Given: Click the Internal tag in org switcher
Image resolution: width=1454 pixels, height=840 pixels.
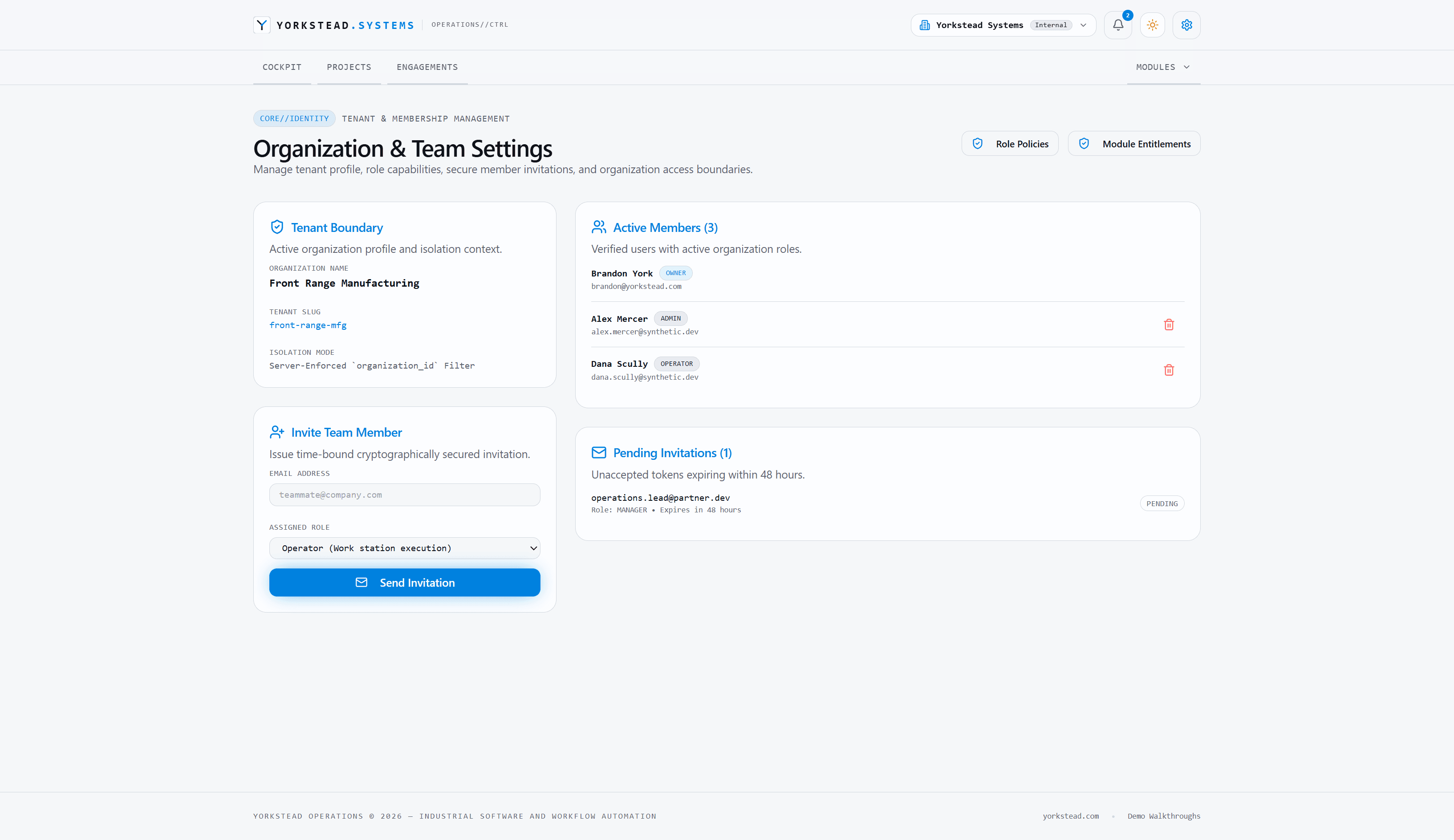Looking at the screenshot, I should pos(1051,25).
